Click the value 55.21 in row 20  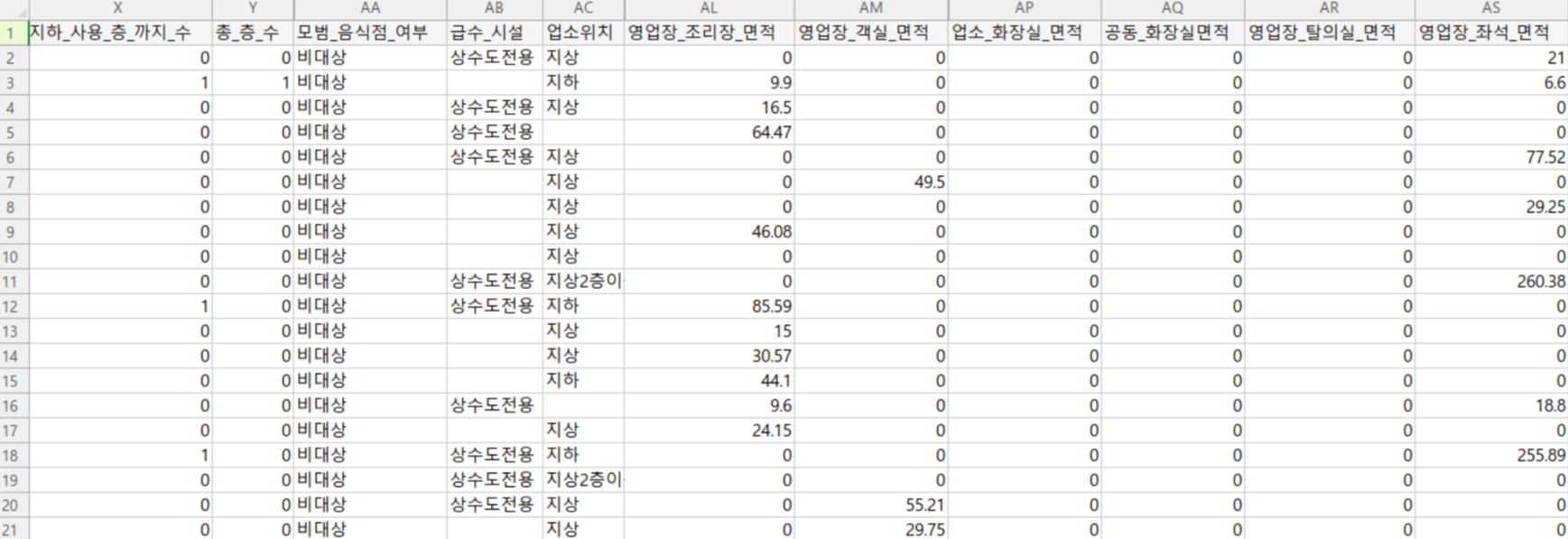[925, 505]
